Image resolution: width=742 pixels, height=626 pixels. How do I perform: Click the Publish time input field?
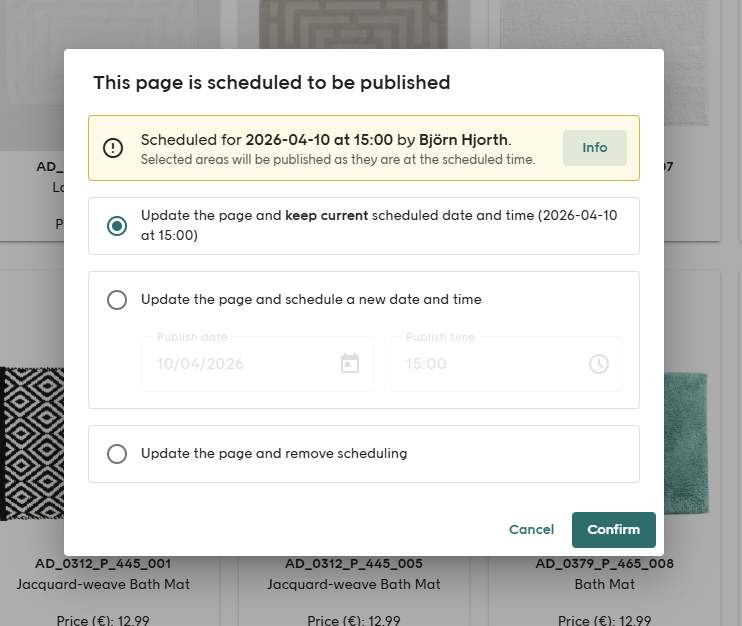pos(490,364)
